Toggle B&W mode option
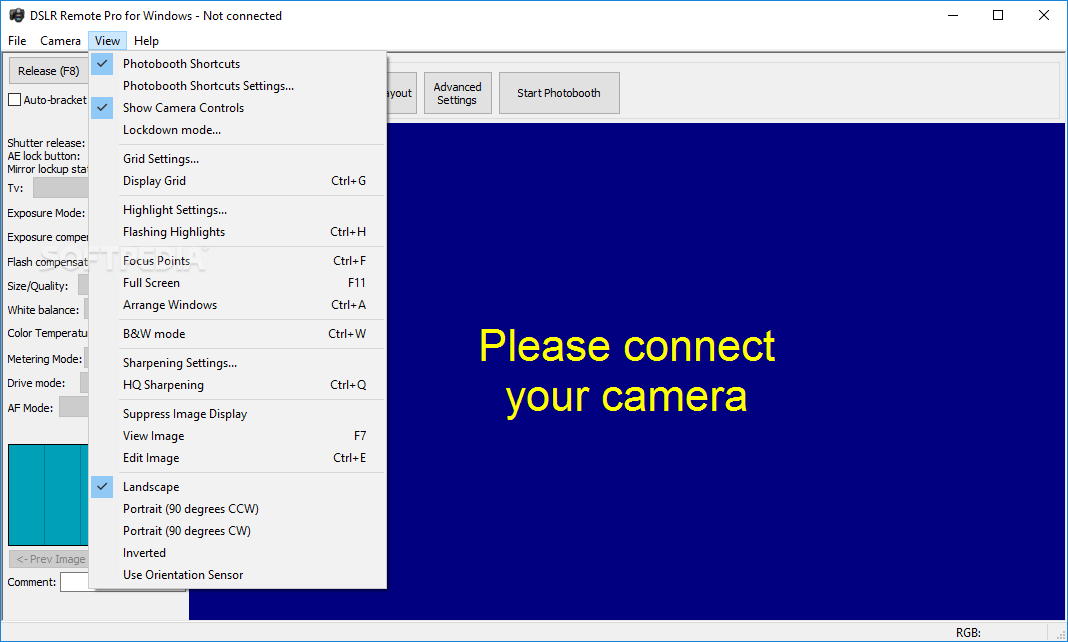This screenshot has height=642, width=1068. (x=238, y=334)
